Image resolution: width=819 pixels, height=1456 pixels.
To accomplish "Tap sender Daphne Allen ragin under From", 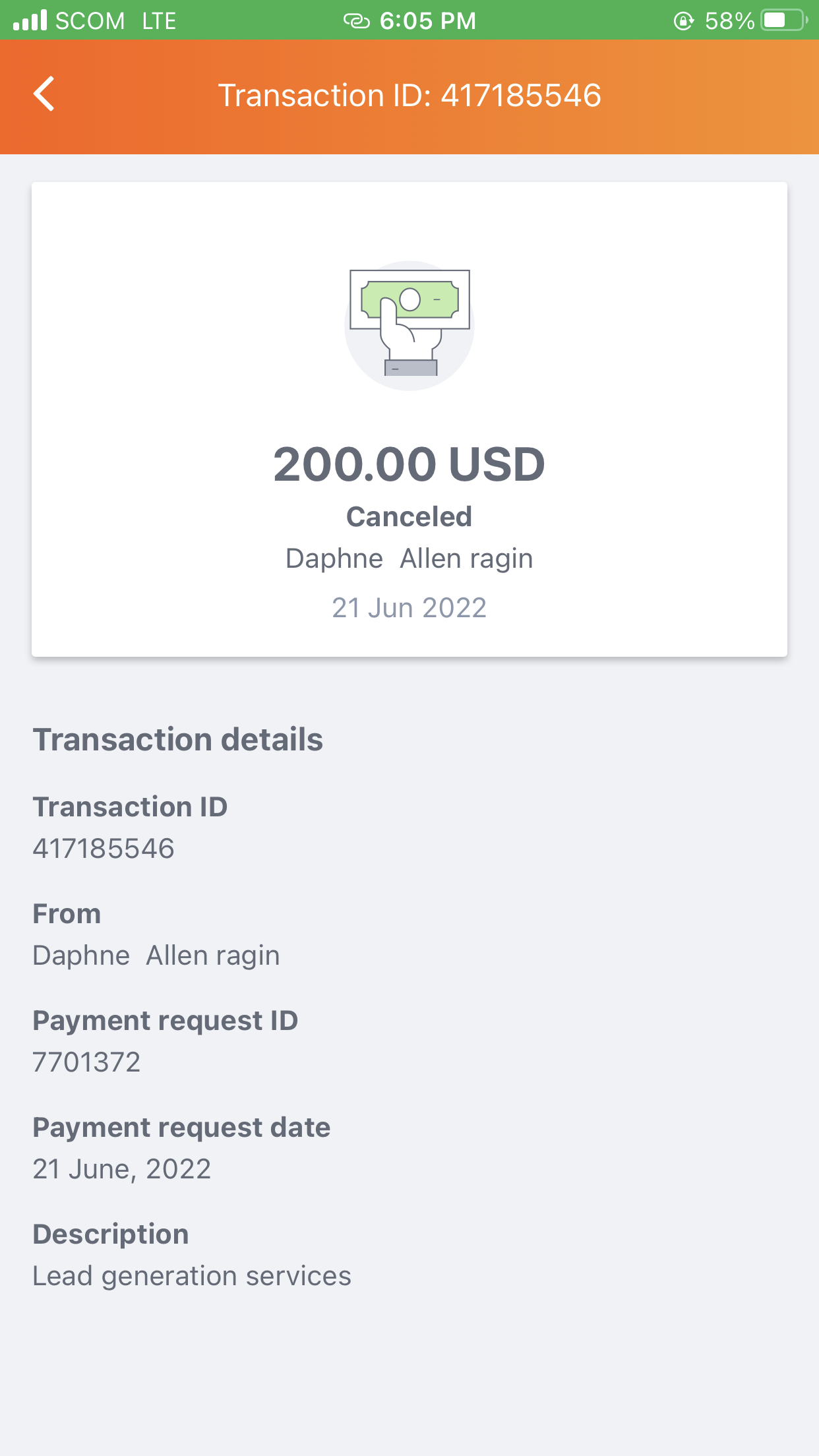I will coord(156,956).
